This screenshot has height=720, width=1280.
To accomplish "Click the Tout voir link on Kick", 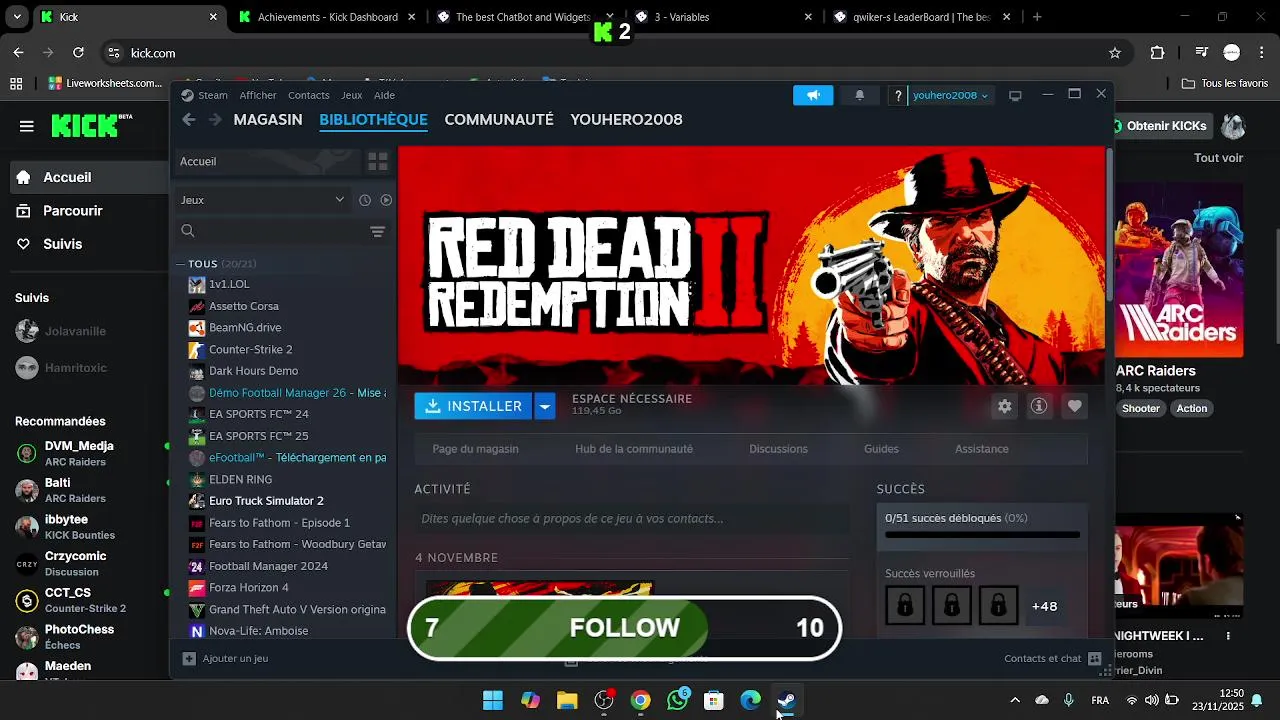I will 1218,158.
